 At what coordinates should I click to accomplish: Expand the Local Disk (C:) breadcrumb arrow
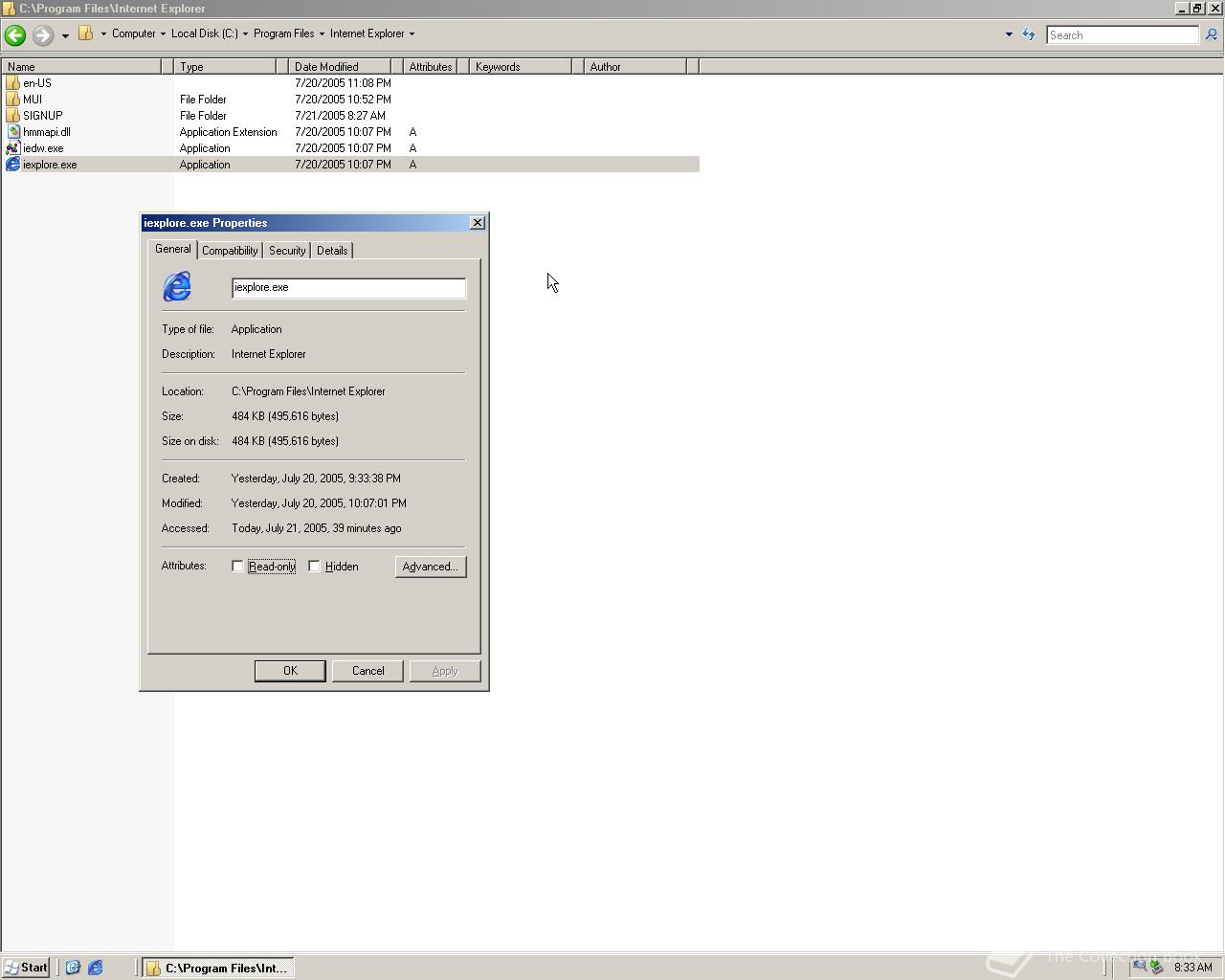point(245,33)
